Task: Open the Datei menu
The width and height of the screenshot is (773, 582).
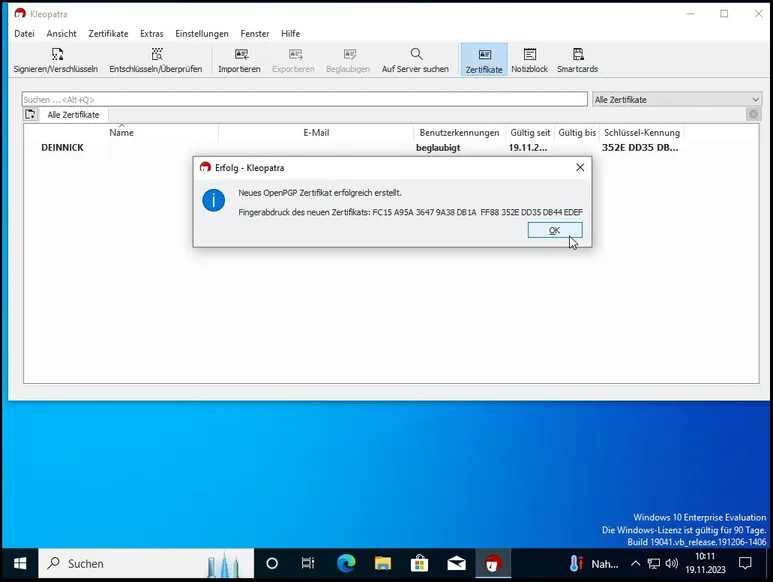Action: [24, 34]
